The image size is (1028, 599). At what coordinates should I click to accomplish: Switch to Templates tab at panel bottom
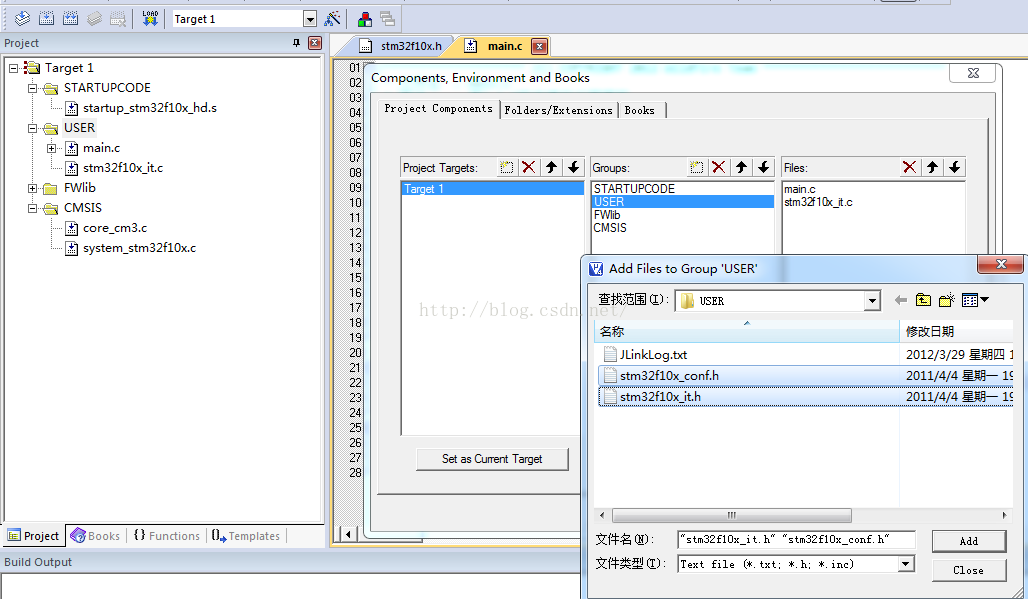click(x=246, y=535)
